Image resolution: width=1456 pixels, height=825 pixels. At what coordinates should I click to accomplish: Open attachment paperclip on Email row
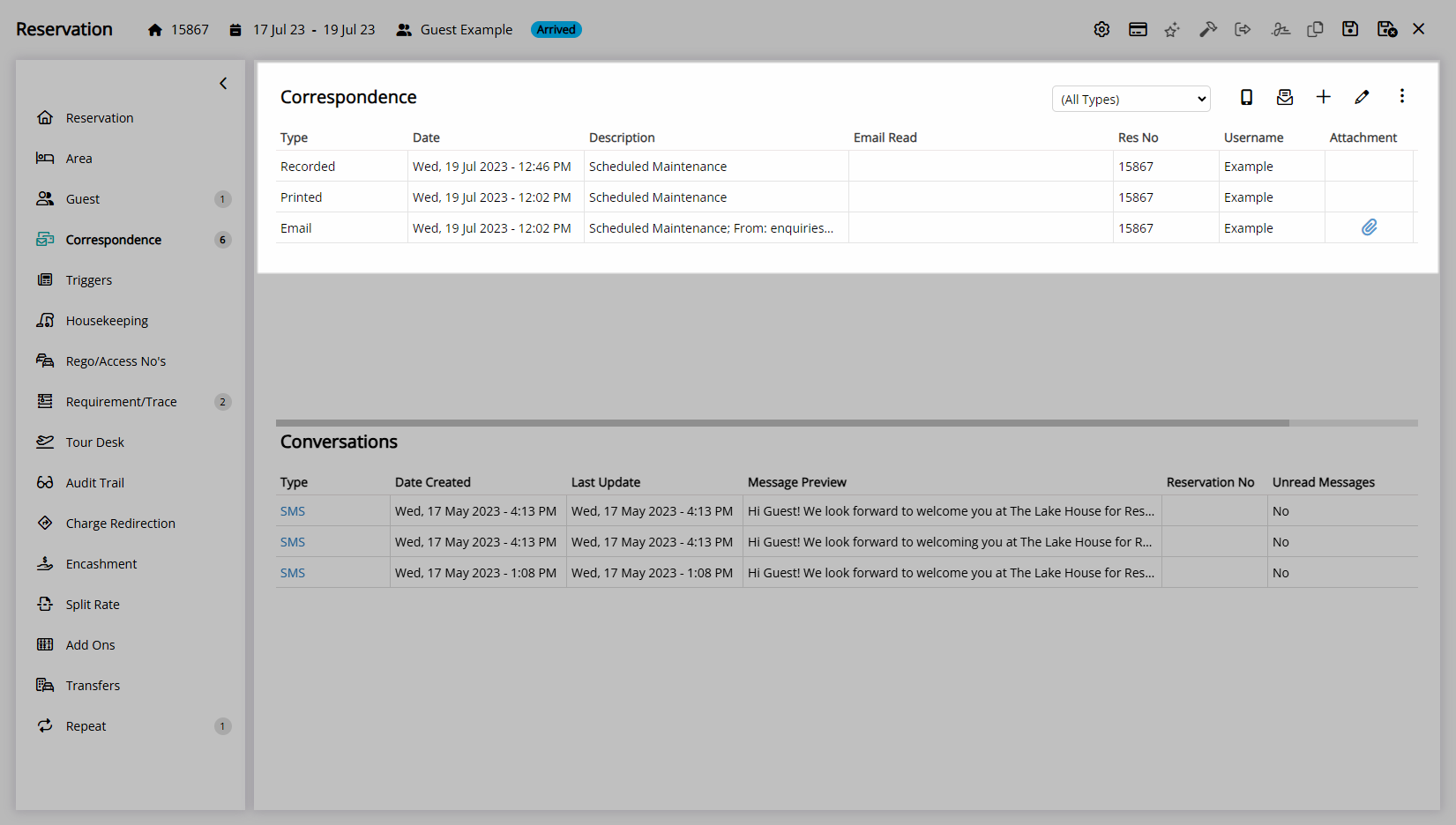click(1369, 227)
